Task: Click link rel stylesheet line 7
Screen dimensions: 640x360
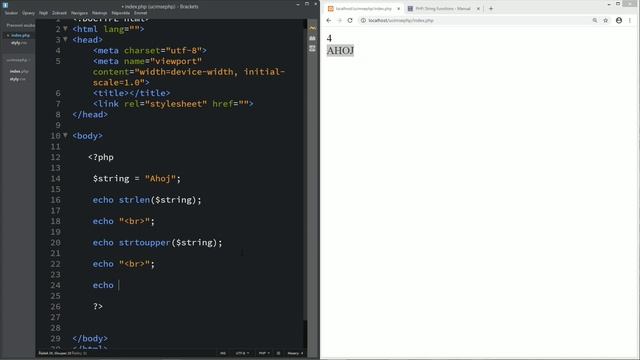Action: pos(173,104)
